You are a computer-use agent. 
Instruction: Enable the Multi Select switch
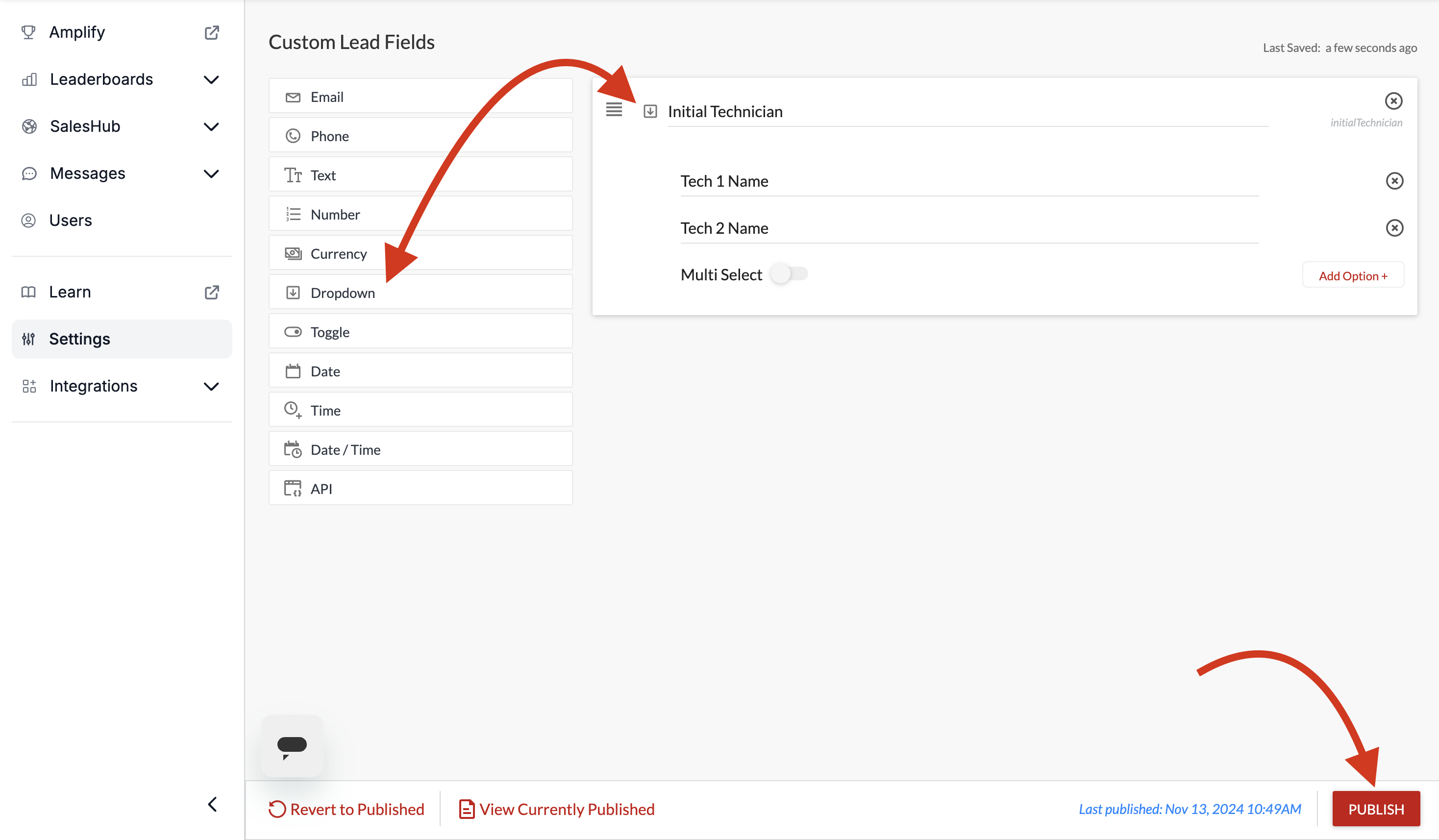tap(789, 274)
